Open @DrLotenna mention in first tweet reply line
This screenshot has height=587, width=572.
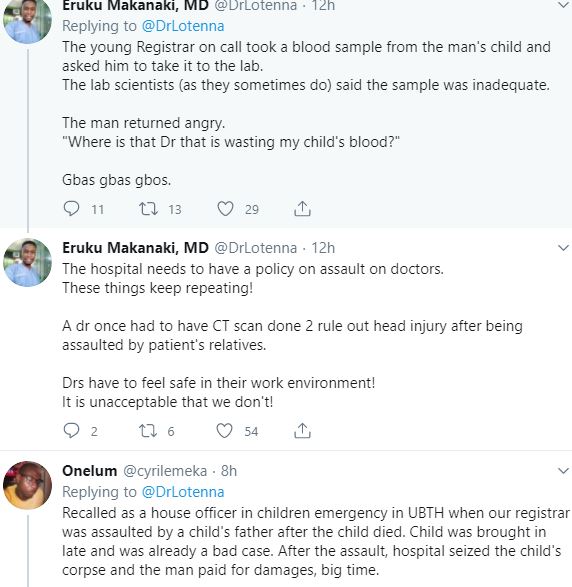point(183,26)
